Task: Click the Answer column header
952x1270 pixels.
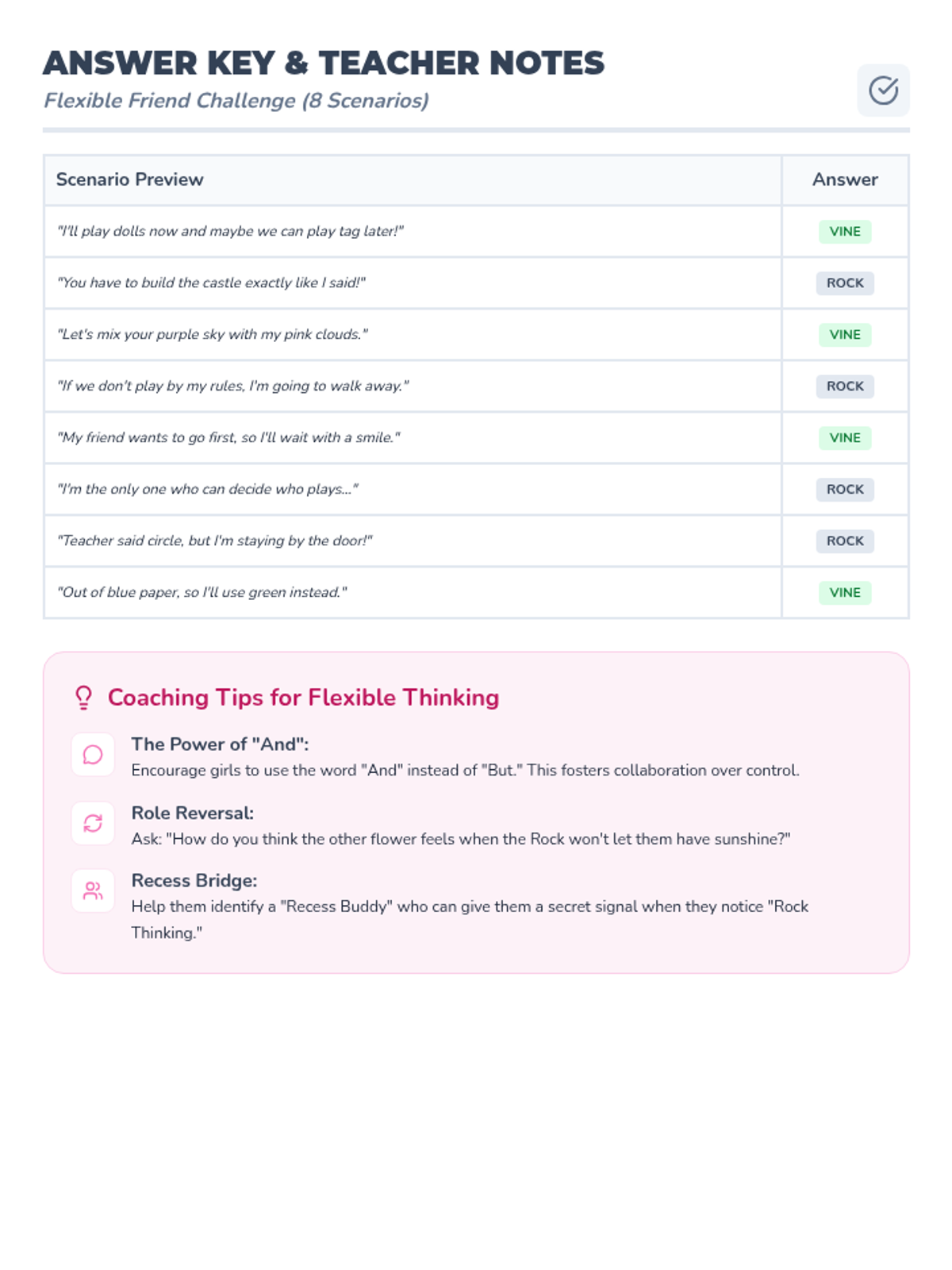Action: [x=844, y=179]
